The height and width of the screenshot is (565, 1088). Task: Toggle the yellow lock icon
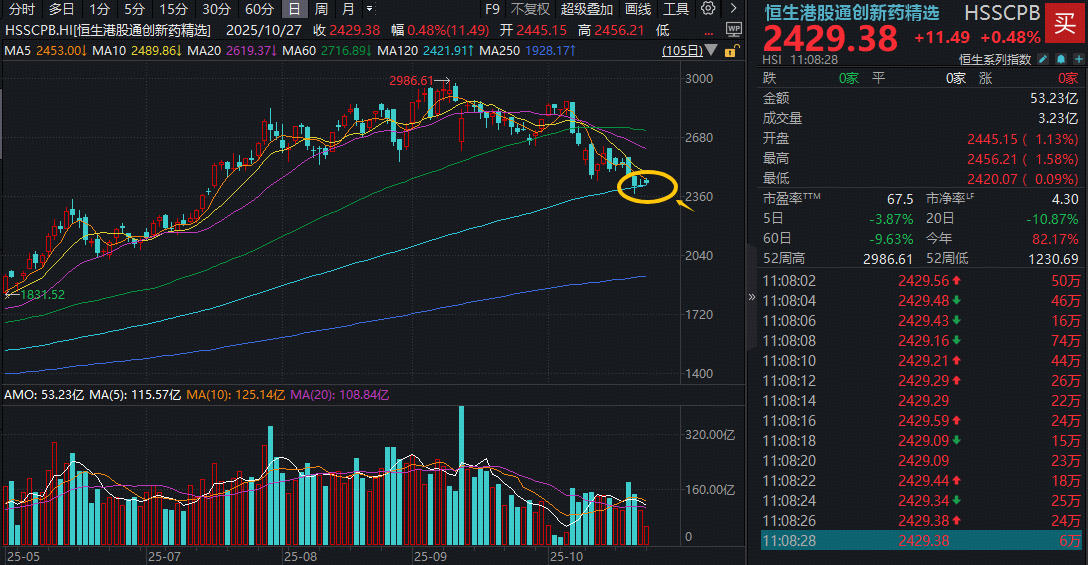point(731,51)
